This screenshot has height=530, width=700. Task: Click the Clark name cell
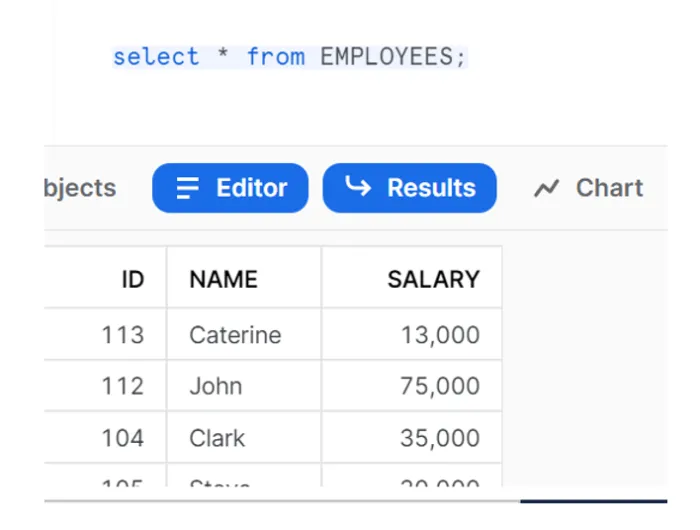(x=217, y=438)
